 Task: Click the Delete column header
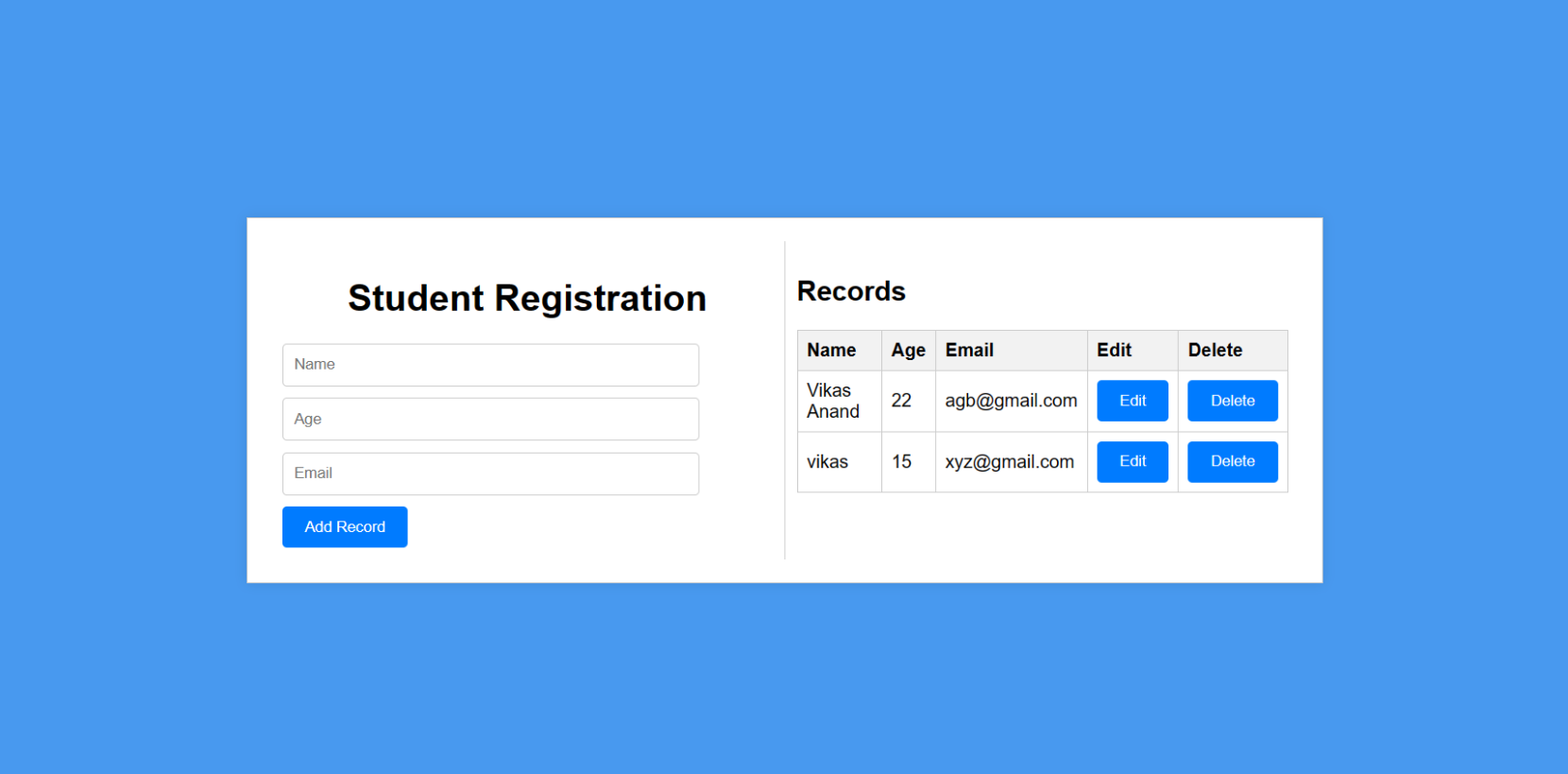pyautogui.click(x=1215, y=351)
